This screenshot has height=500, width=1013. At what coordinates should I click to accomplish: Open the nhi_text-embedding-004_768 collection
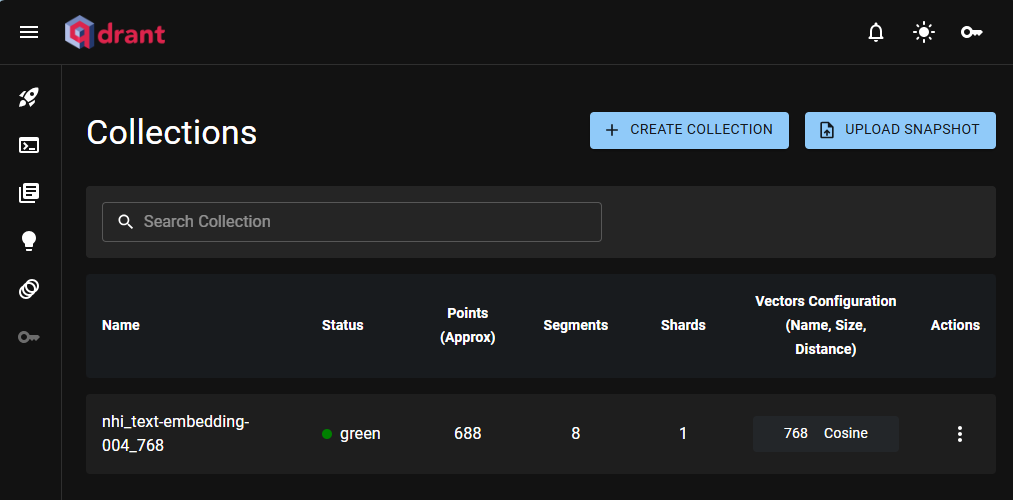pos(175,434)
